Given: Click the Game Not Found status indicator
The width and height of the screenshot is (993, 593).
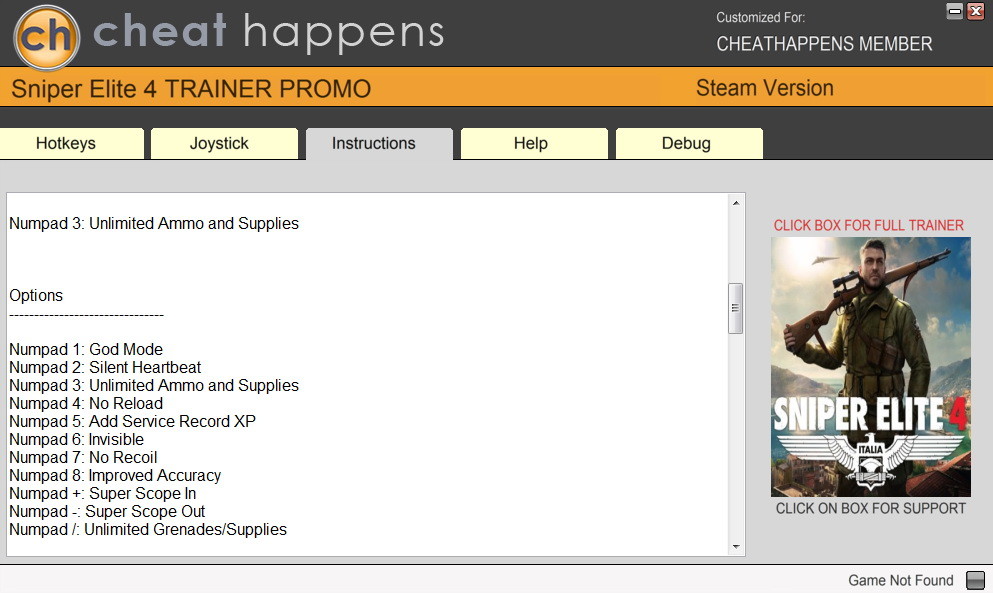Looking at the screenshot, I should 975,580.
